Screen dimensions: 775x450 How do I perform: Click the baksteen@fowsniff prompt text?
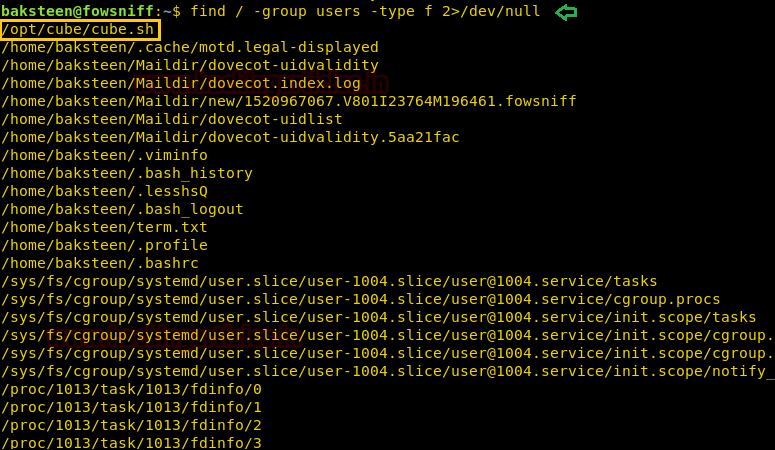[77, 11]
